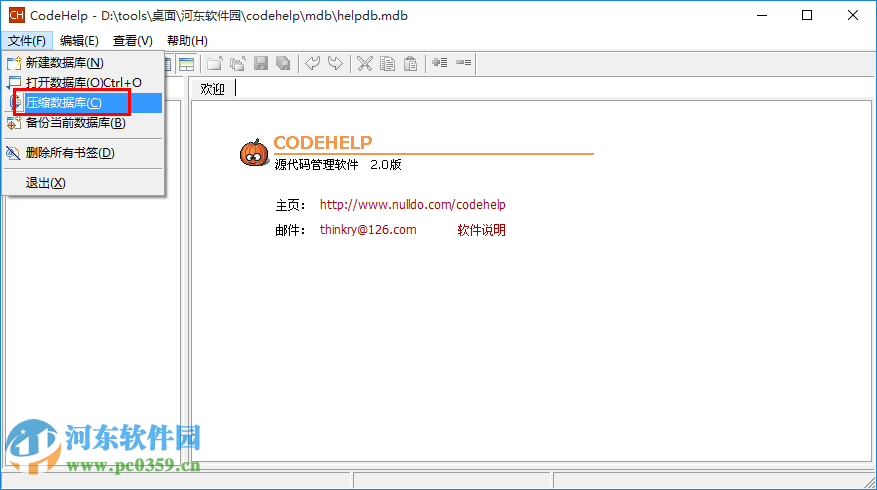Click the save all disks icon
This screenshot has height=490, width=877.
click(x=284, y=63)
